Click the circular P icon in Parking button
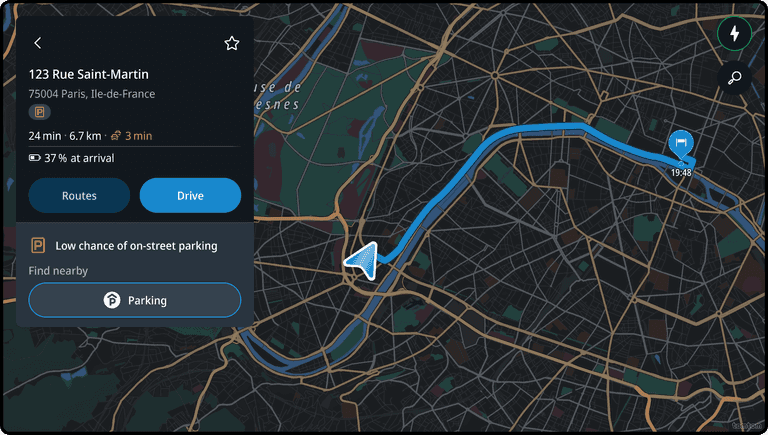 (112, 300)
